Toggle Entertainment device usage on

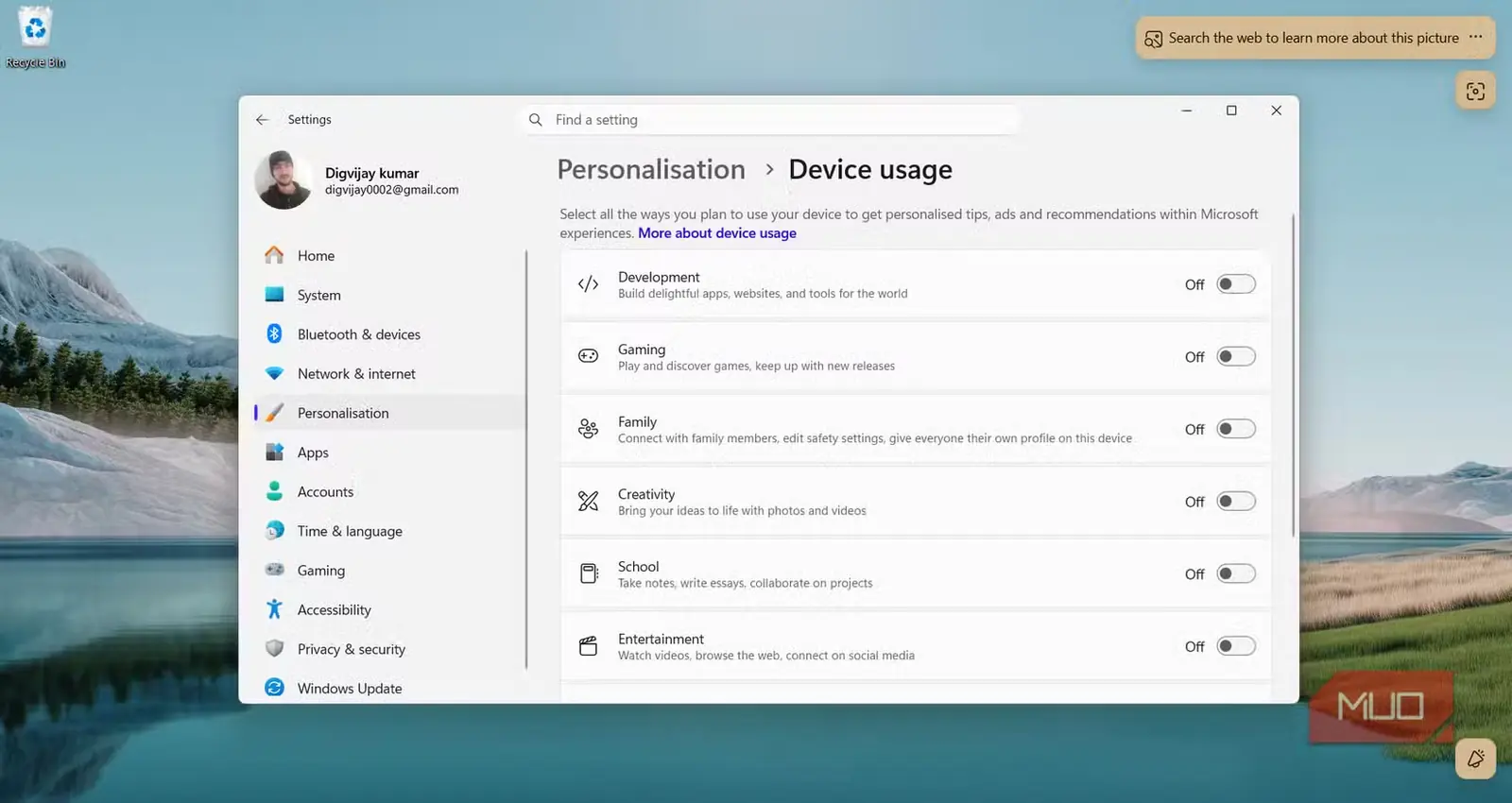click(1236, 646)
